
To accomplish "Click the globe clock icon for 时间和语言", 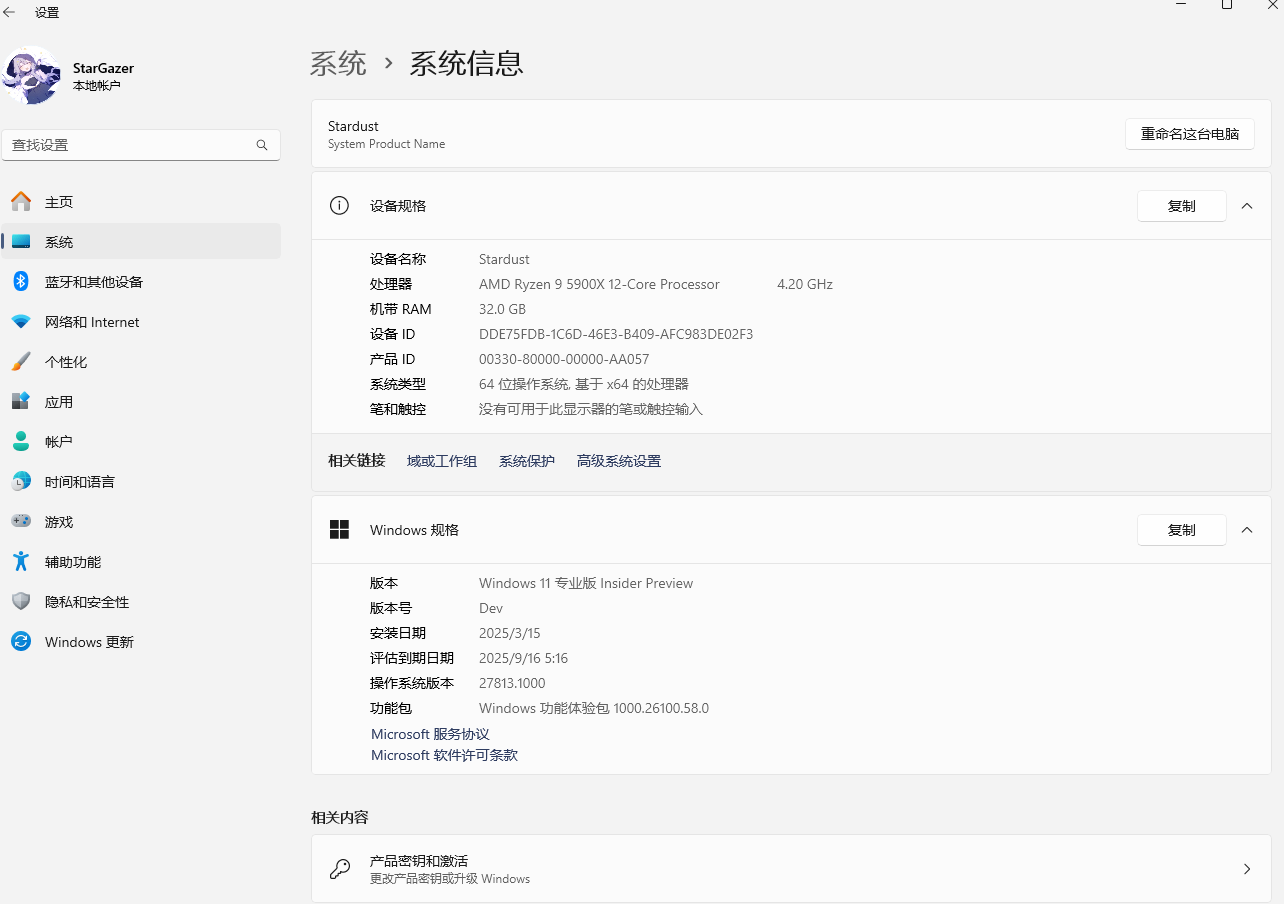I will click(x=21, y=482).
